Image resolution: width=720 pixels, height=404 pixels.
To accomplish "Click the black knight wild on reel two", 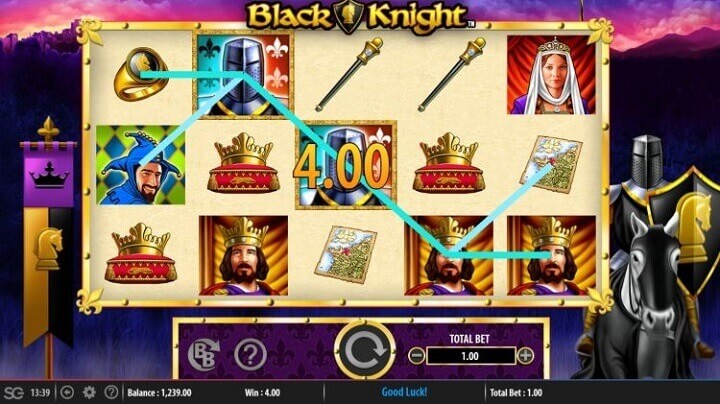I will tap(243, 75).
